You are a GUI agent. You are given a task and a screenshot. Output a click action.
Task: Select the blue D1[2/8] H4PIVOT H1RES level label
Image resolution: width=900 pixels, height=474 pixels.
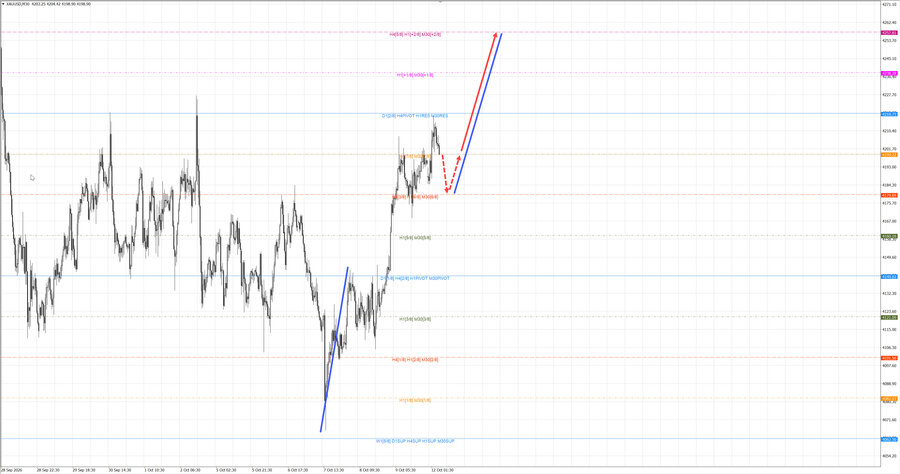415,116
